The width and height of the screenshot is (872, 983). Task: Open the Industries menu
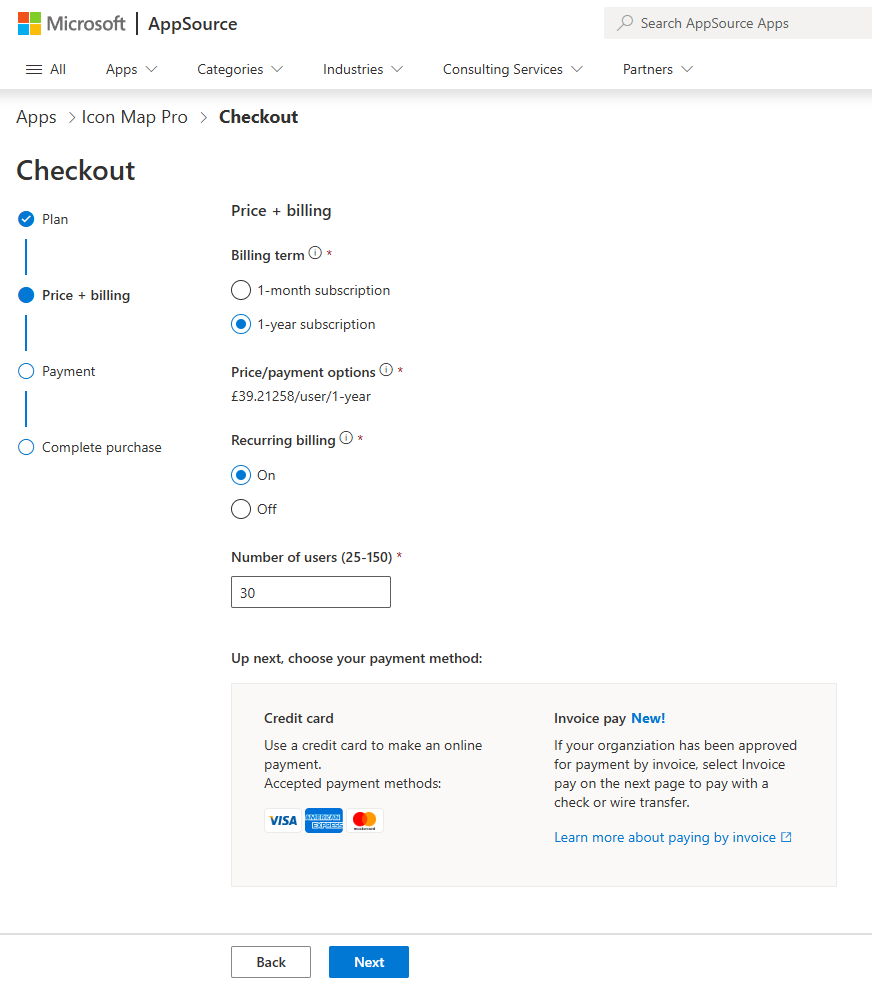coord(363,69)
